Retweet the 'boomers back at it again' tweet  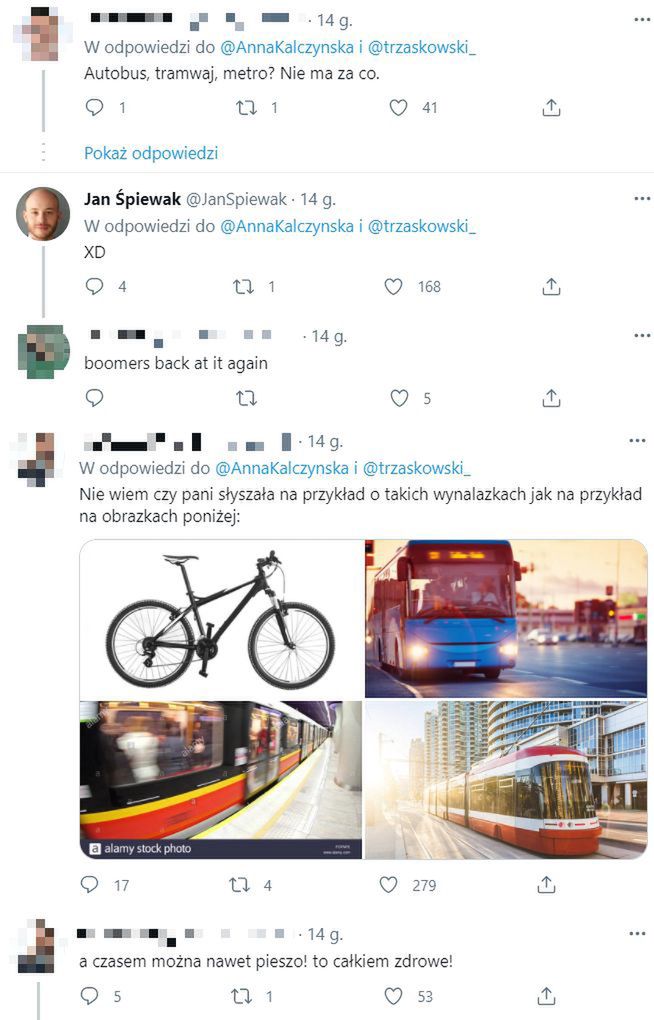[x=246, y=398]
